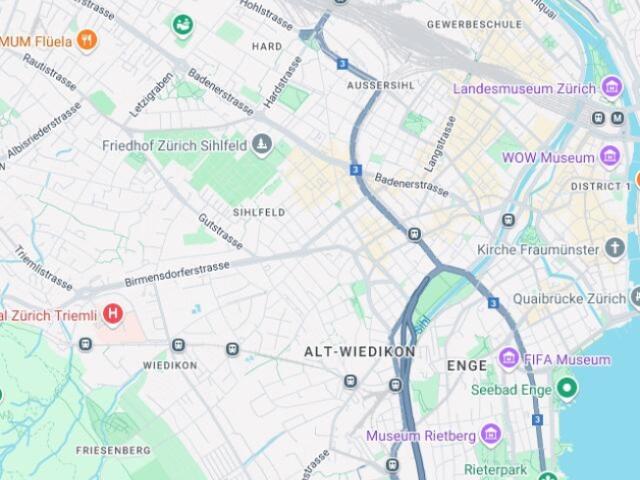This screenshot has width=640, height=480.
Task: Click the Friedhof Zürich Sihlfeld cemetery icon
Action: pos(262,144)
